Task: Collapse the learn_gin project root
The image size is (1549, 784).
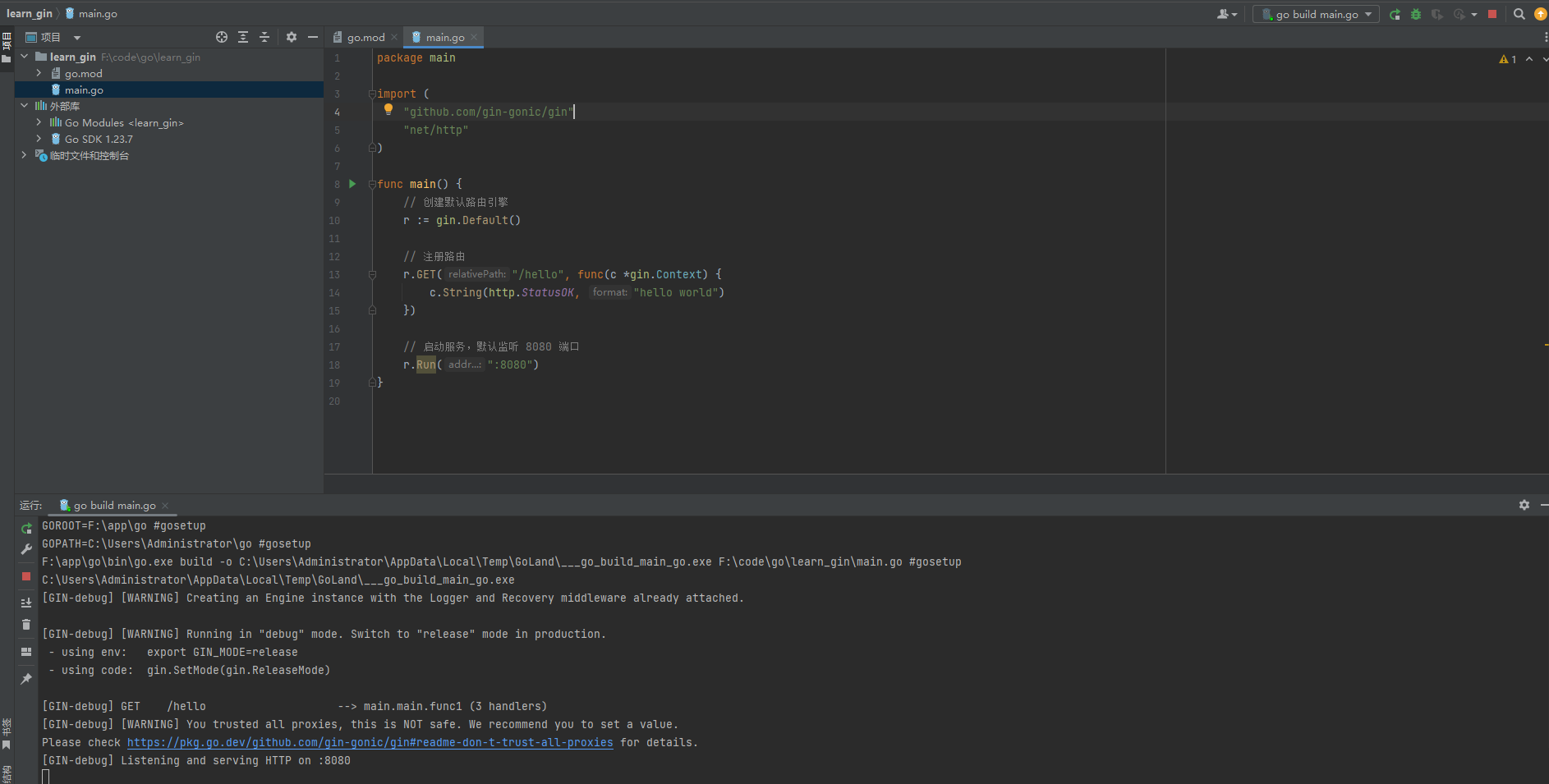Action: coord(24,57)
